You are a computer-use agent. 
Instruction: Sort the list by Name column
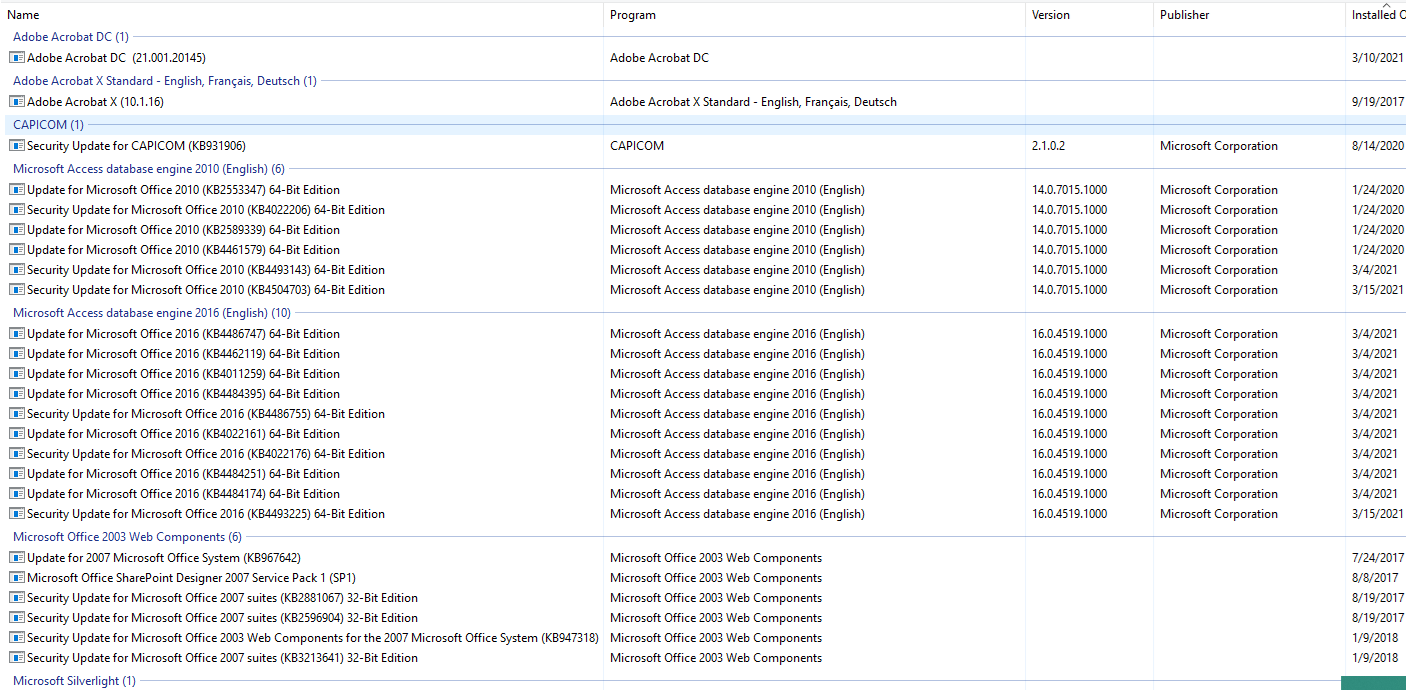24,15
